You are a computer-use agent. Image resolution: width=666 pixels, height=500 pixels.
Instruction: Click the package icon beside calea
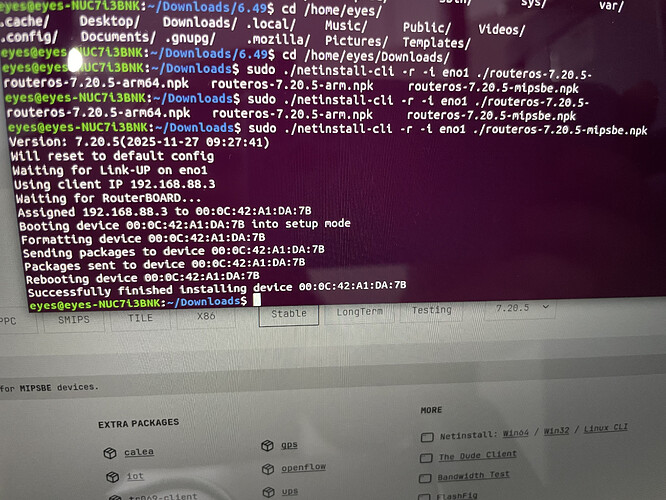tap(110, 453)
